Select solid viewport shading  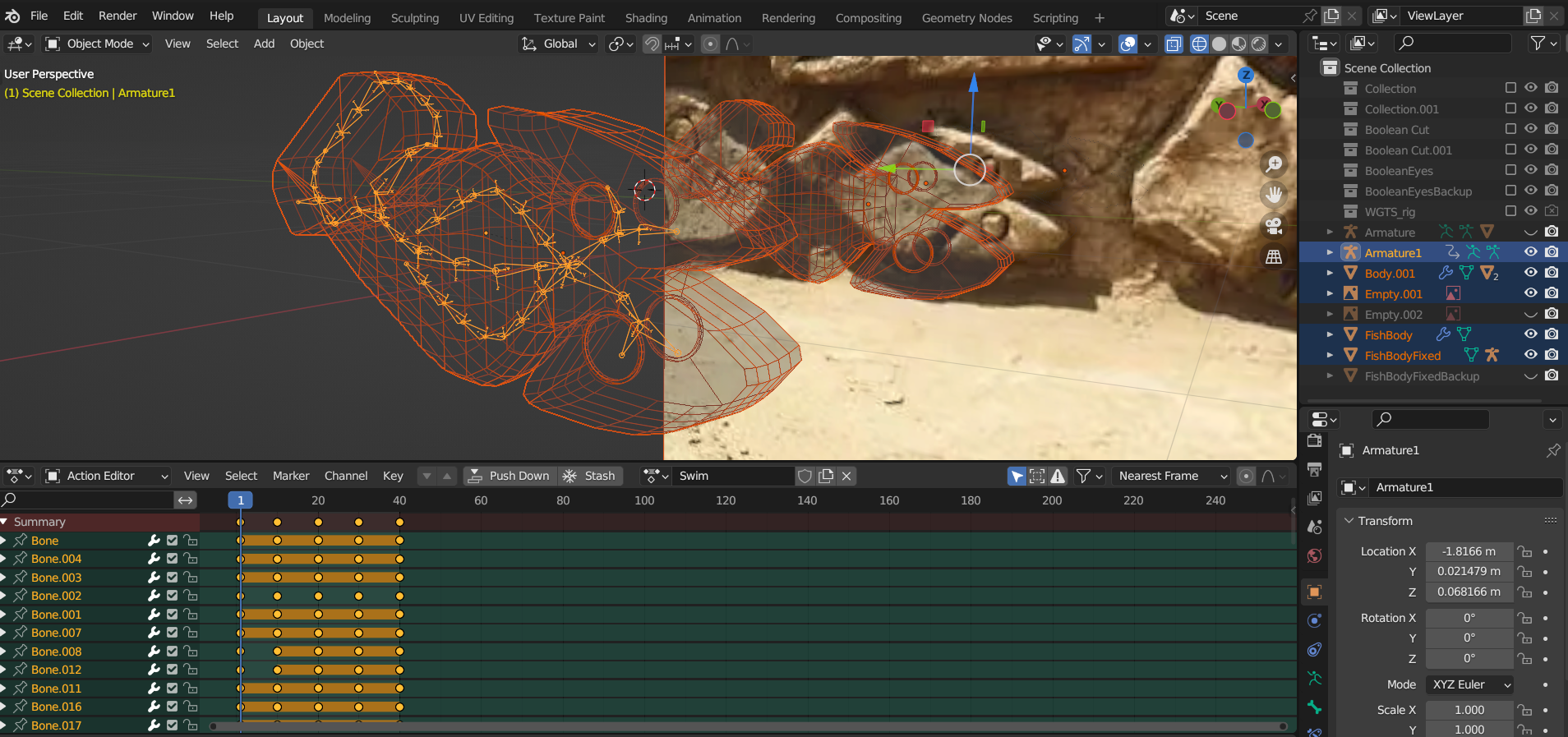[x=1219, y=44]
